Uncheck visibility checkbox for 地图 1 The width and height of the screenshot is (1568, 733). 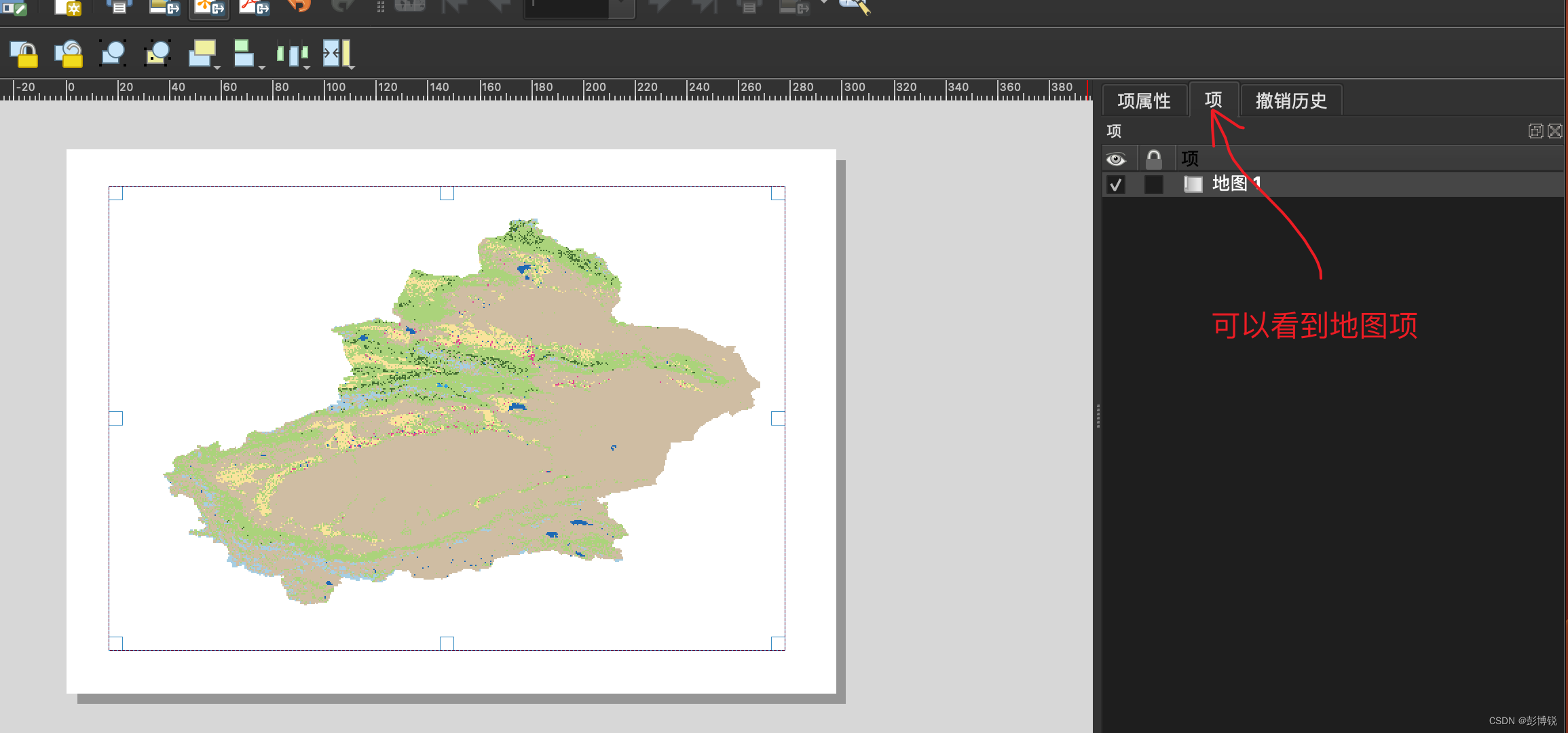click(1115, 185)
